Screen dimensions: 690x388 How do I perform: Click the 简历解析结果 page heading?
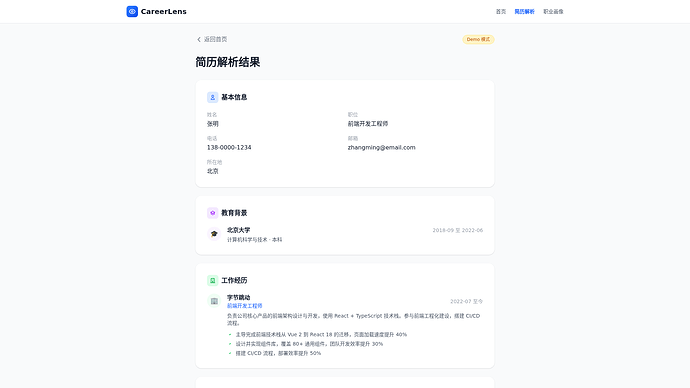pos(228,62)
